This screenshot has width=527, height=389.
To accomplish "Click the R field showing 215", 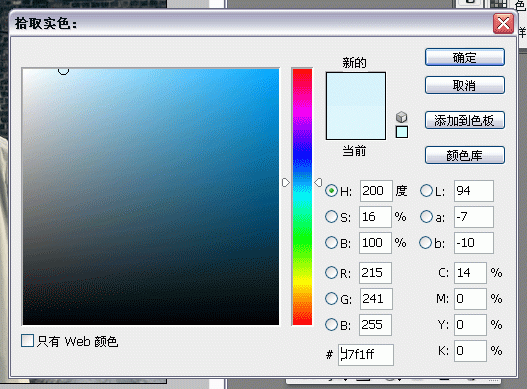I will (375, 273).
